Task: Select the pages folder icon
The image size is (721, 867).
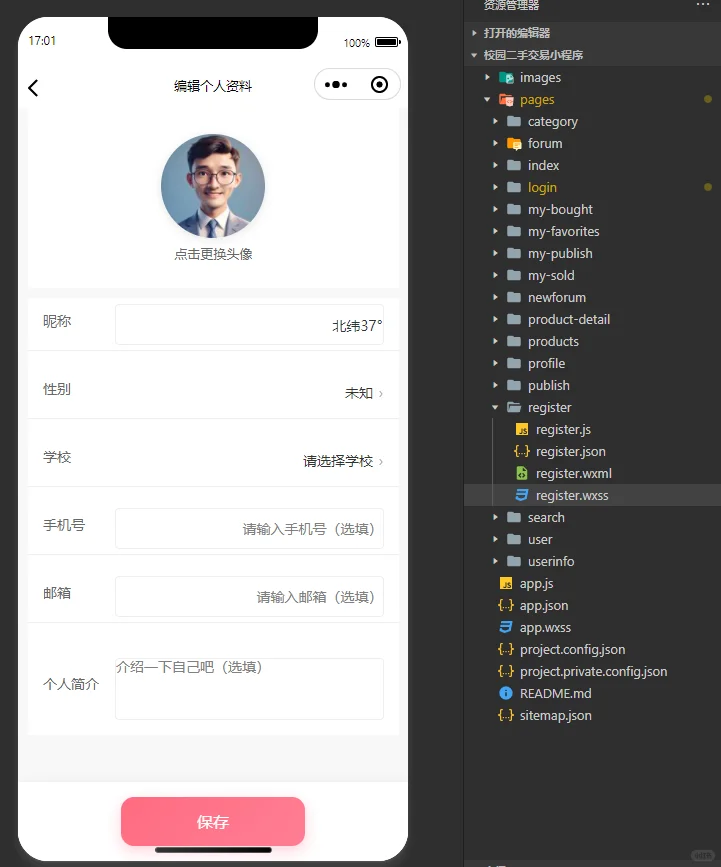Action: pyautogui.click(x=506, y=100)
